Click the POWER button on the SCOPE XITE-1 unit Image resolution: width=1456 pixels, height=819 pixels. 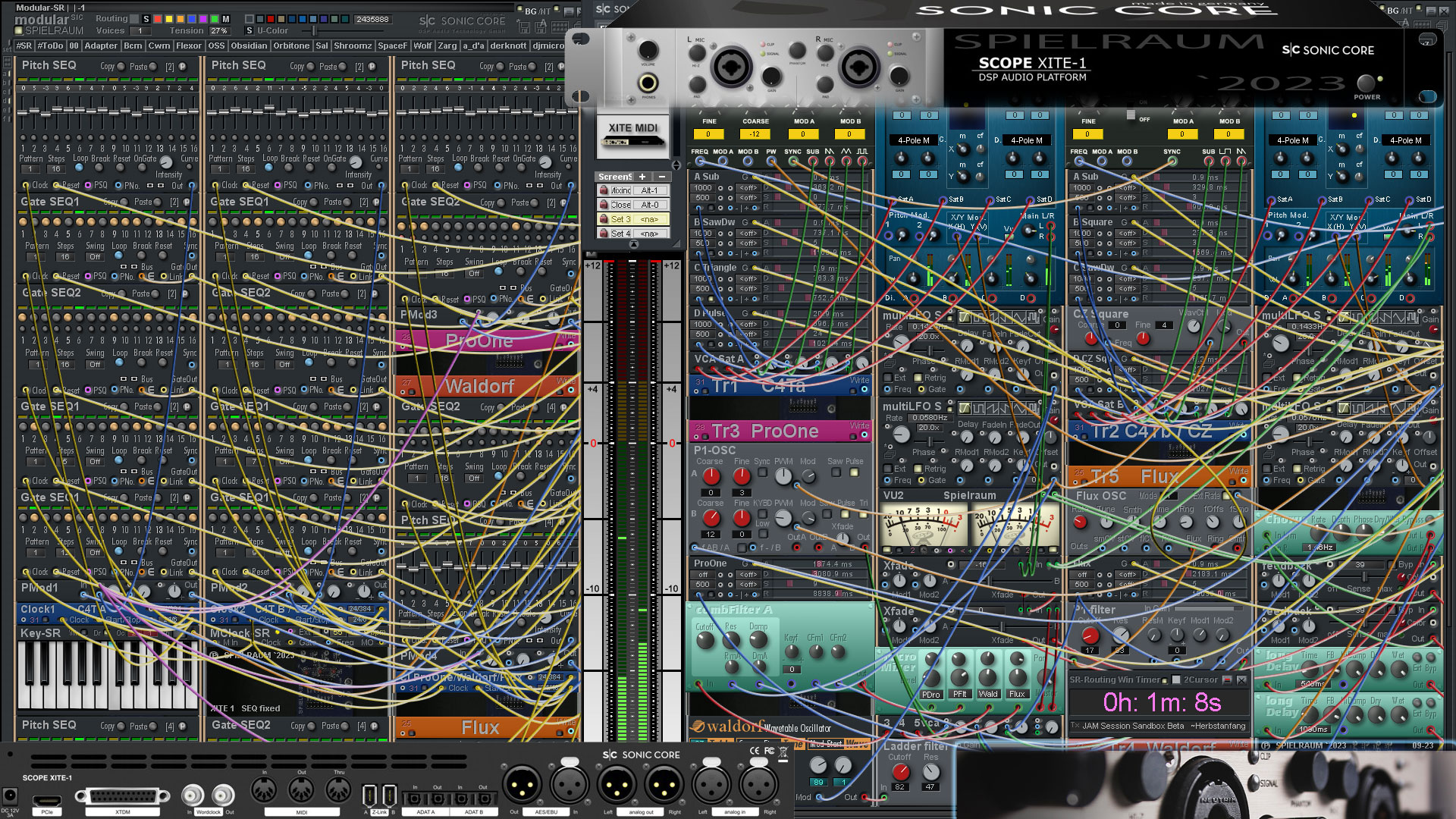[x=1367, y=82]
